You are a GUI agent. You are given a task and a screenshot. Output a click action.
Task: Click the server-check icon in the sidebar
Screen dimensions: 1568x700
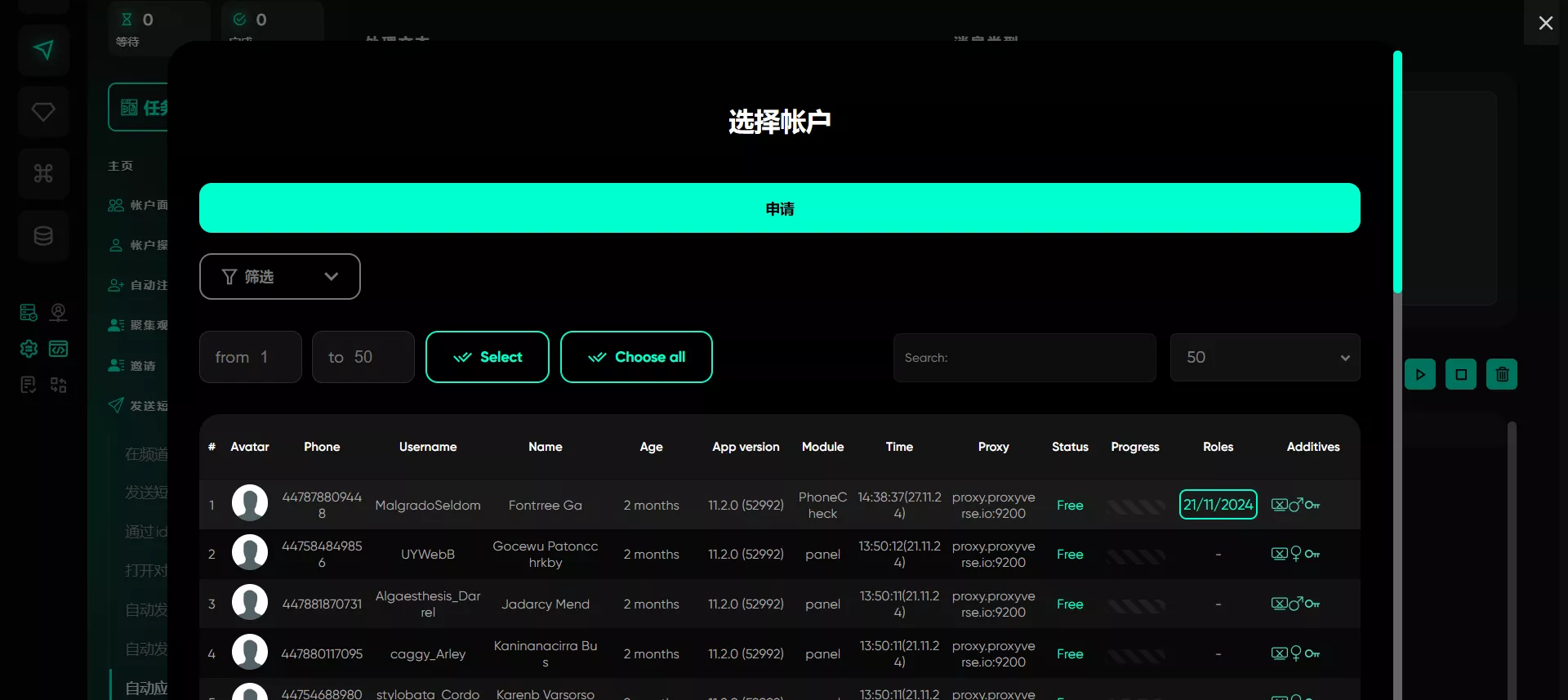coord(29,313)
